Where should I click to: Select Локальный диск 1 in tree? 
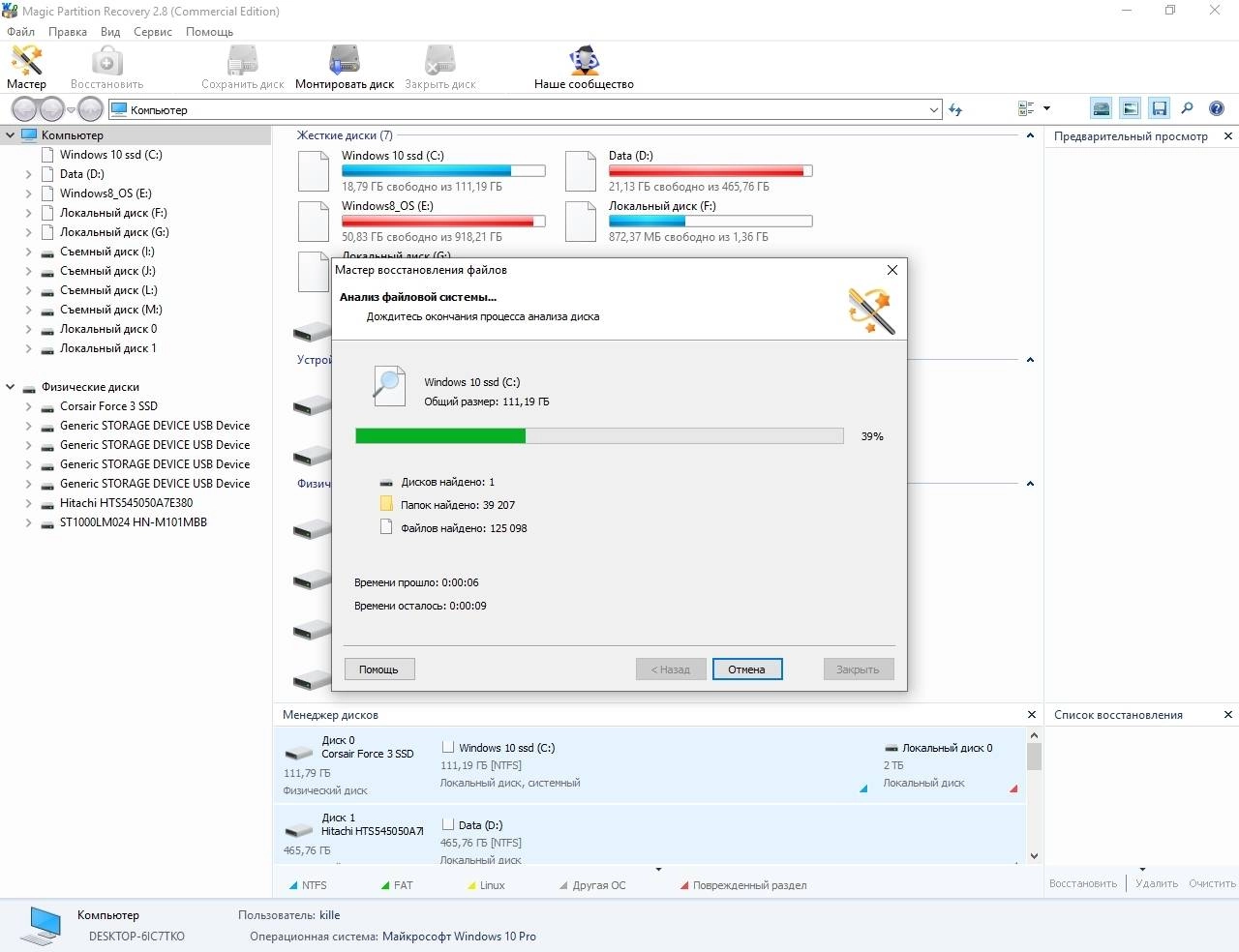click(107, 348)
